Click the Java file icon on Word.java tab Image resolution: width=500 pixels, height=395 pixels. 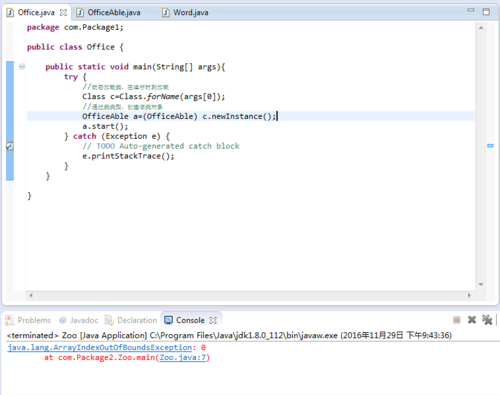click(166, 13)
